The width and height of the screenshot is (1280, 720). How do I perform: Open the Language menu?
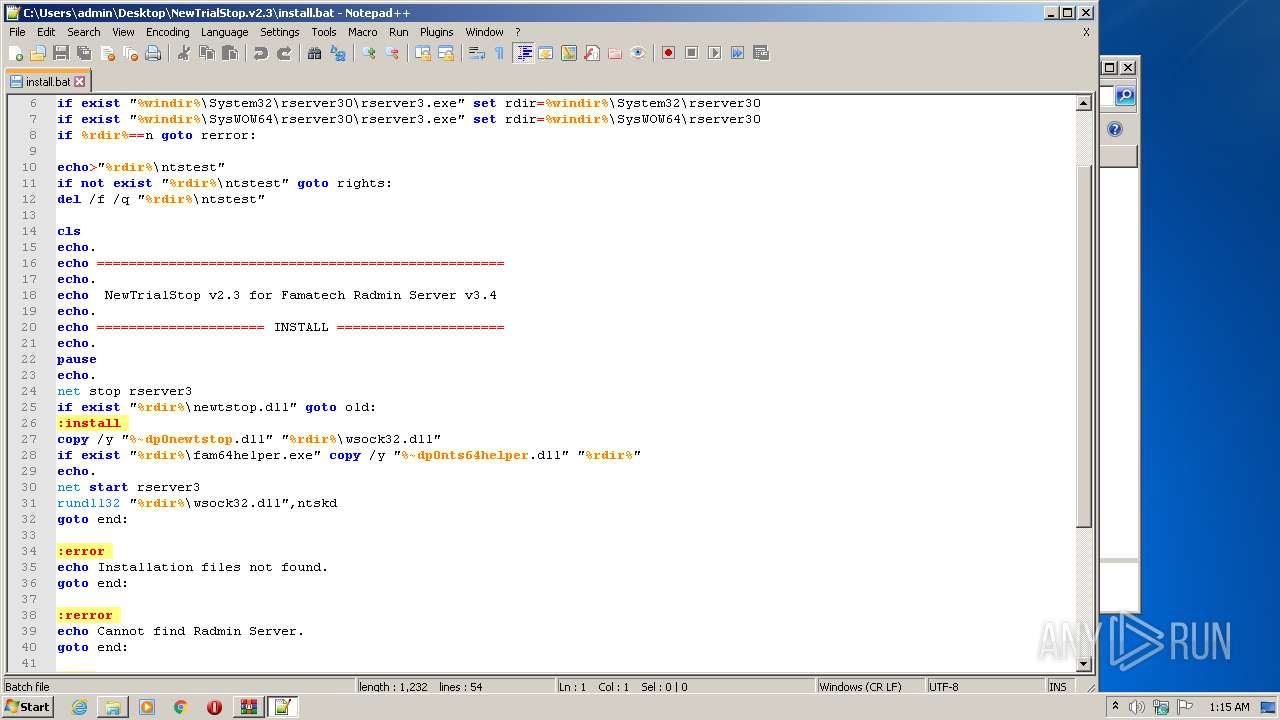pyautogui.click(x=224, y=32)
